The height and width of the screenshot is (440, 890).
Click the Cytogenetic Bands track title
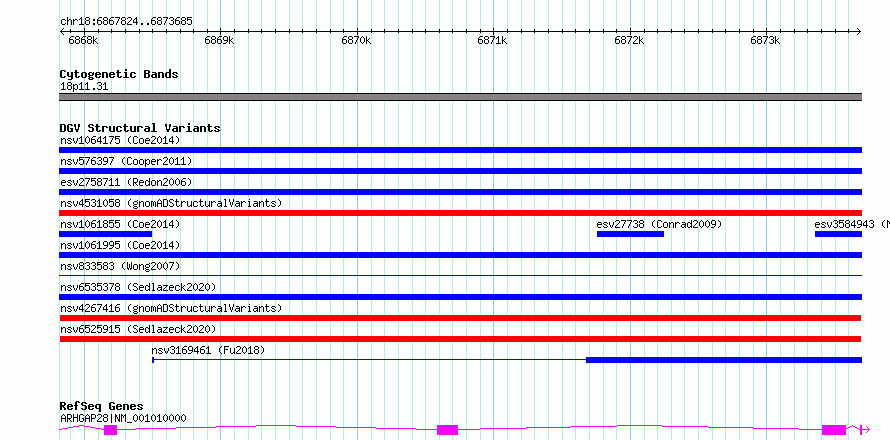[119, 74]
